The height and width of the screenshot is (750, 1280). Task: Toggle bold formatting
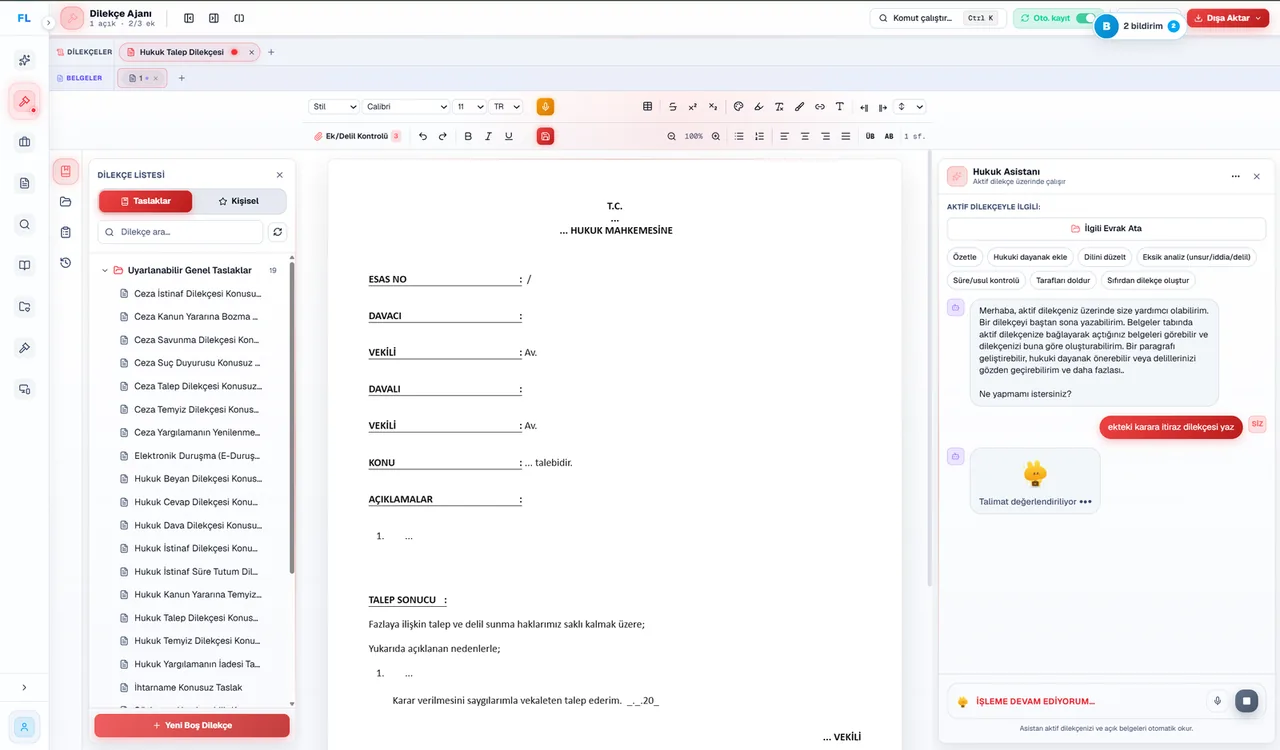(468, 136)
